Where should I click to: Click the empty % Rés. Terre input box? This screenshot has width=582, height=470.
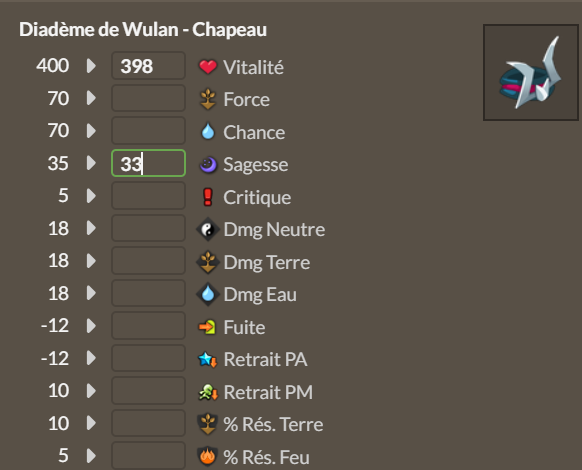[148, 423]
